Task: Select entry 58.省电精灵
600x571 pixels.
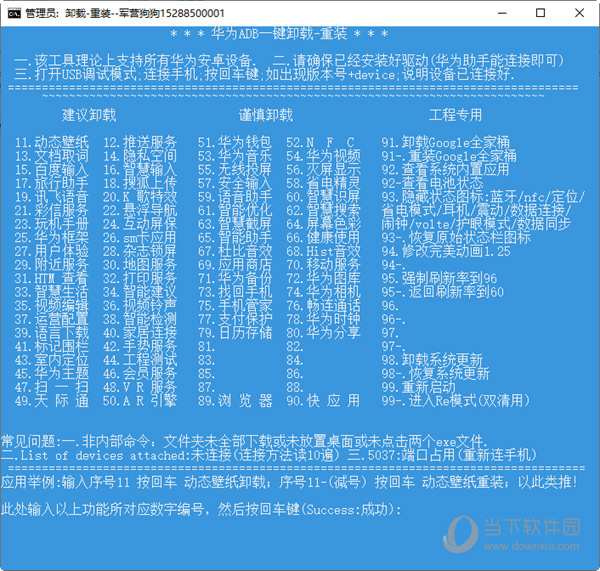Action: 323,183
